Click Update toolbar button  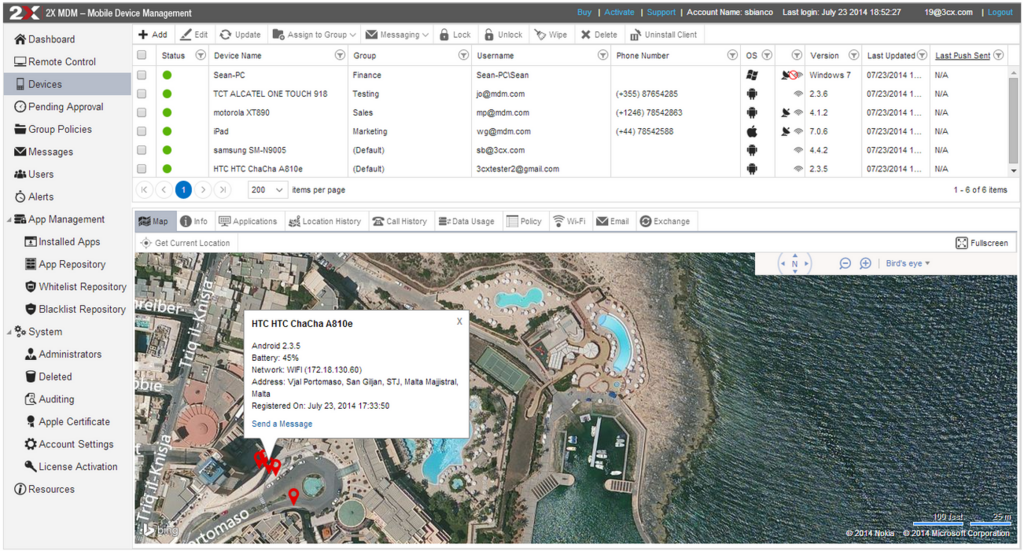pos(240,35)
